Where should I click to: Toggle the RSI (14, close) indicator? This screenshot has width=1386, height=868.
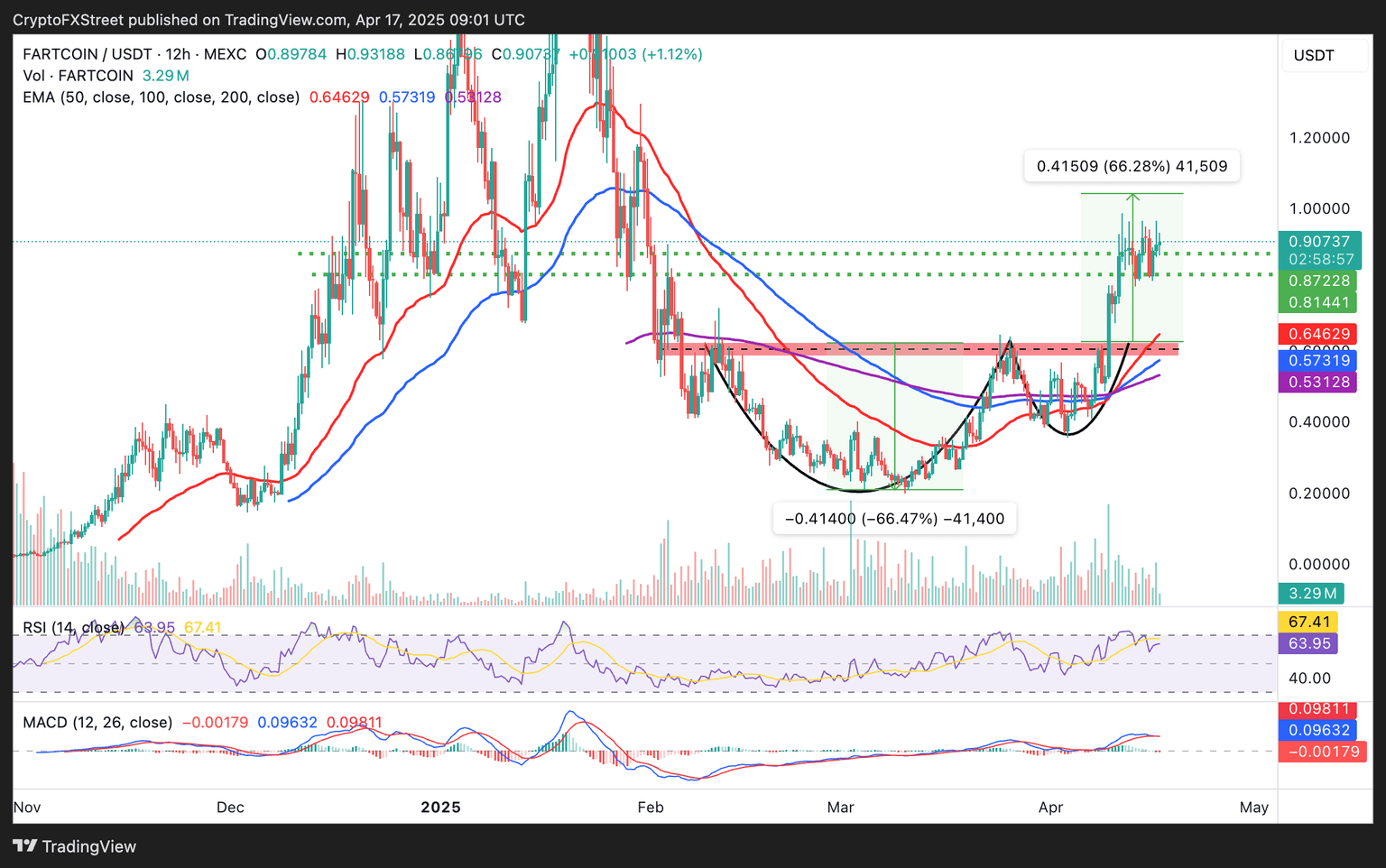71,626
